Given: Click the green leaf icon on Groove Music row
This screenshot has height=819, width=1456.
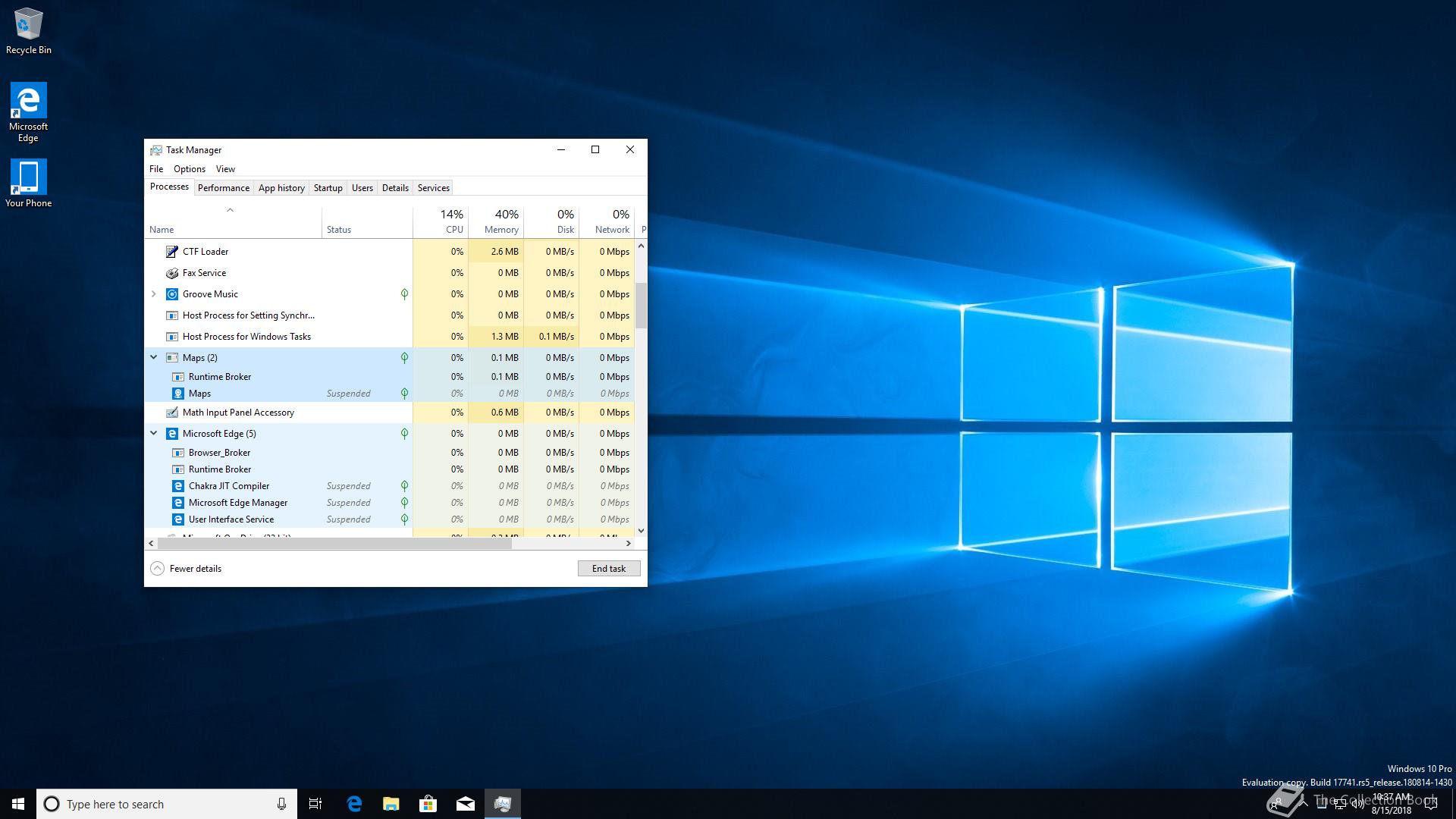Looking at the screenshot, I should point(404,294).
